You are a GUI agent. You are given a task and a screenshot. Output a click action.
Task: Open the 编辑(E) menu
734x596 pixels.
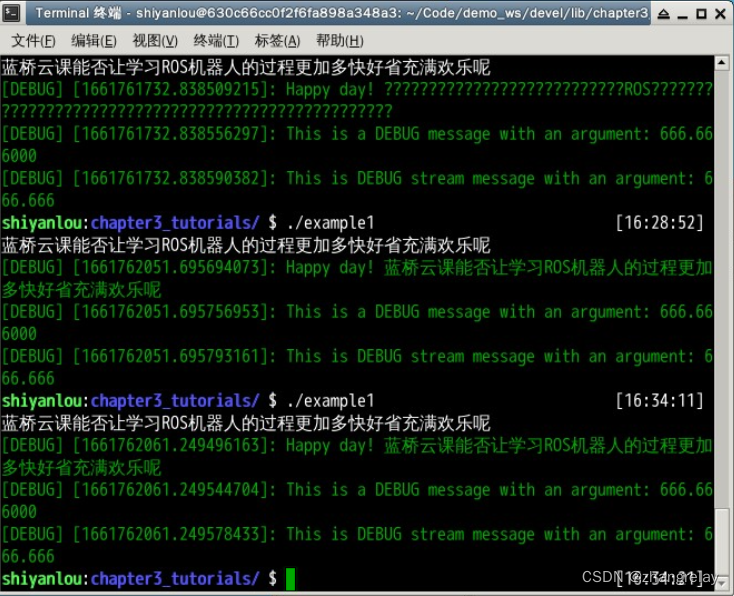click(94, 41)
